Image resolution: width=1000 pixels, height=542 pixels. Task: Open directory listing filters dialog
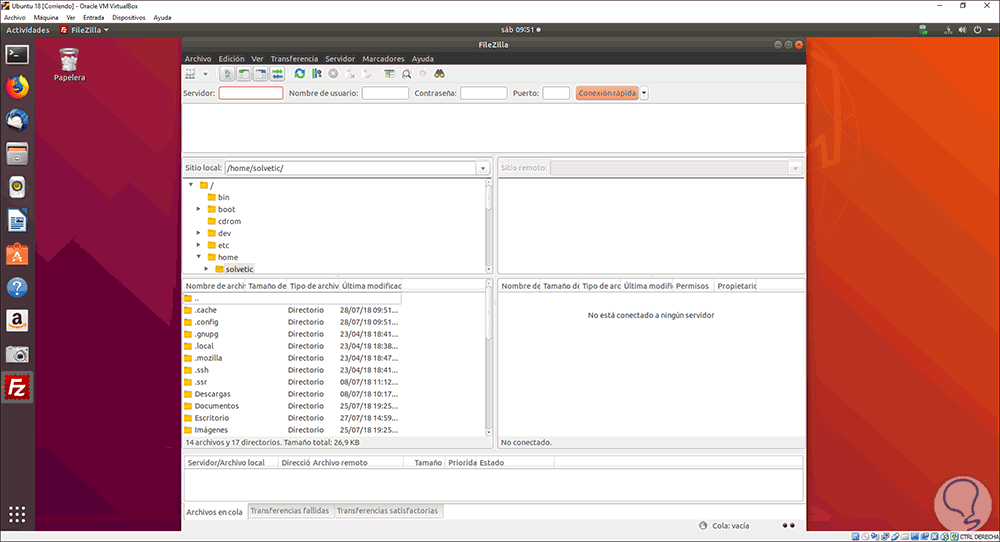pos(390,74)
